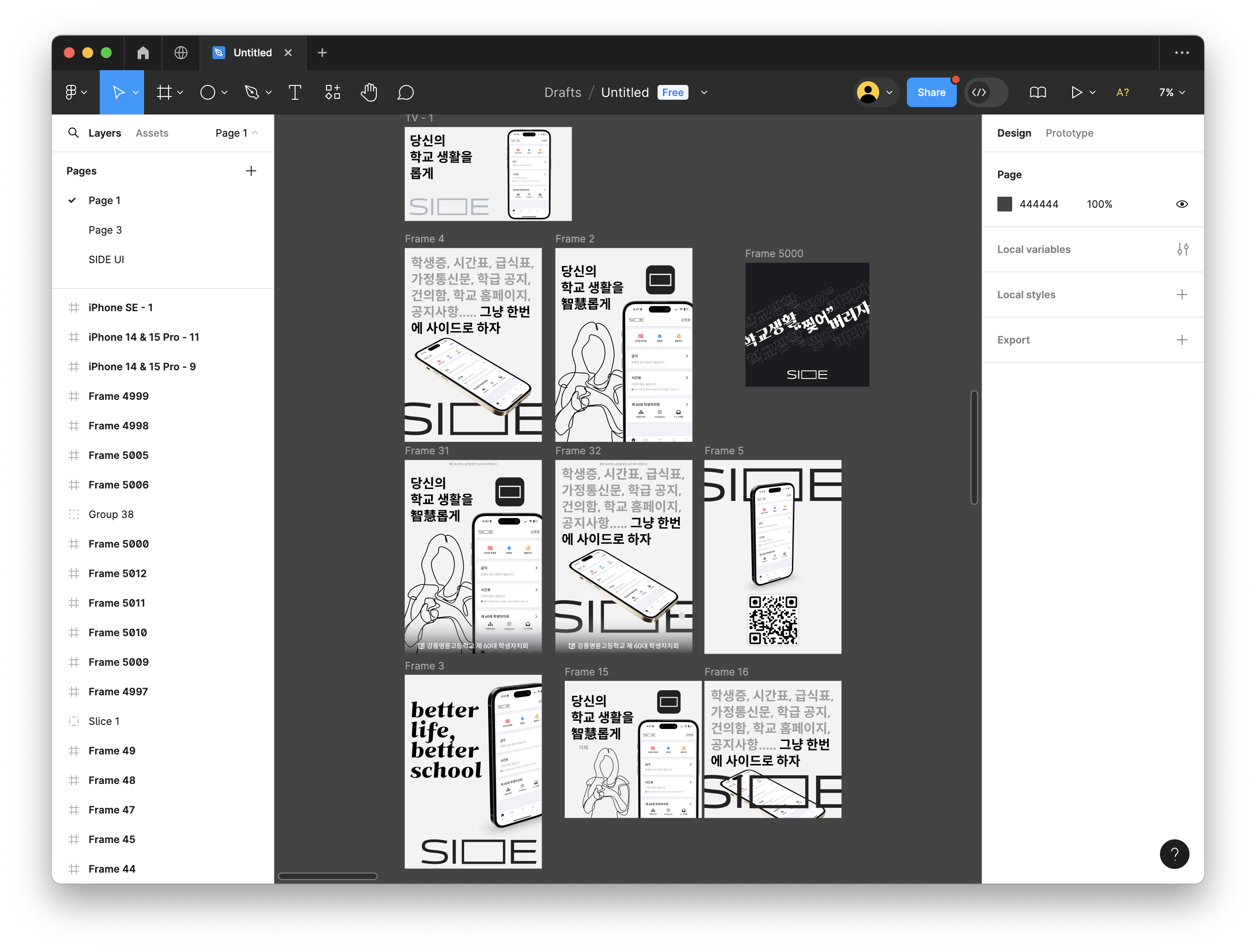The height and width of the screenshot is (952, 1256).
Task: Toggle Dev Mode switch
Action: (986, 92)
